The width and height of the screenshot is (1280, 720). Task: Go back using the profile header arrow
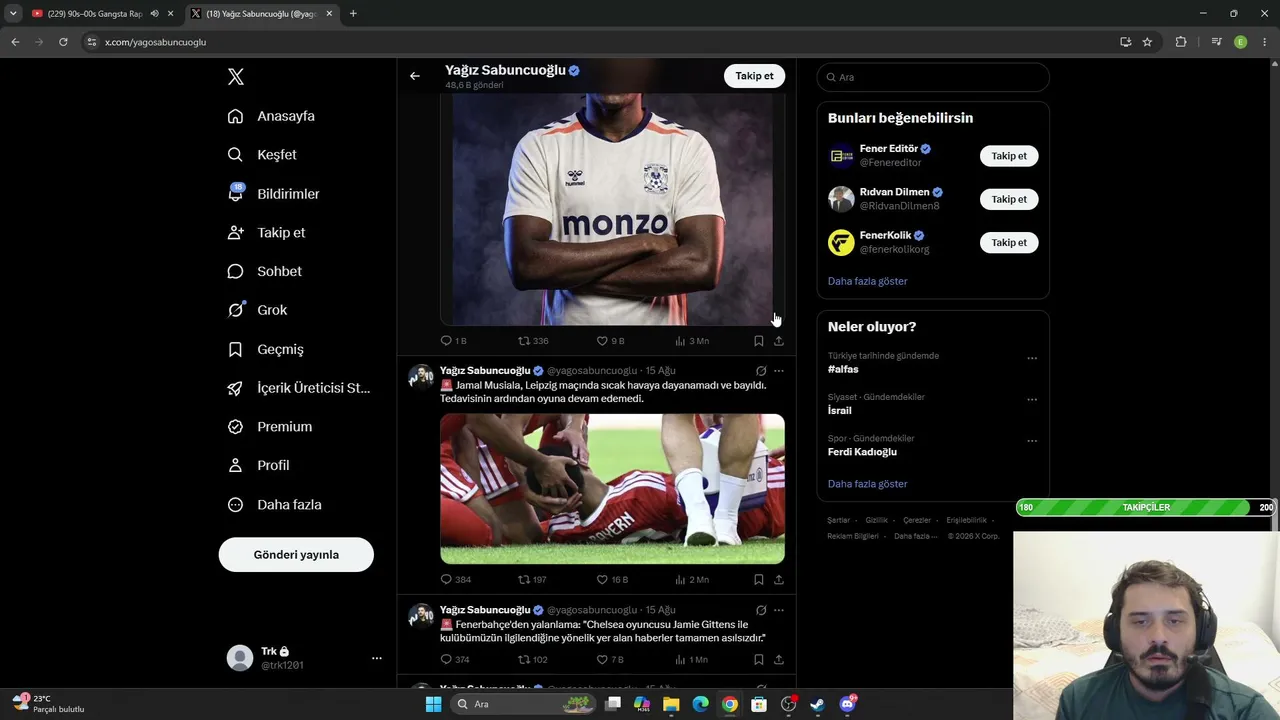click(x=415, y=76)
